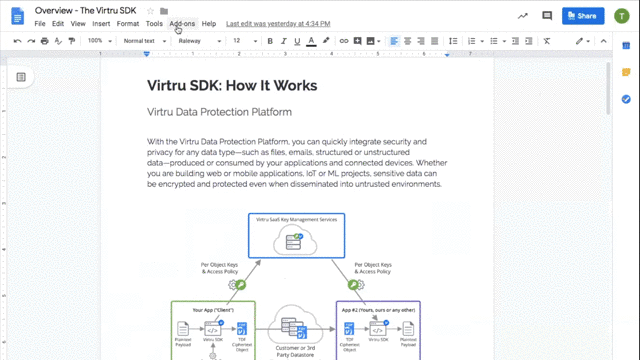Open the comment history
The width and height of the screenshot is (640, 360).
547,16
